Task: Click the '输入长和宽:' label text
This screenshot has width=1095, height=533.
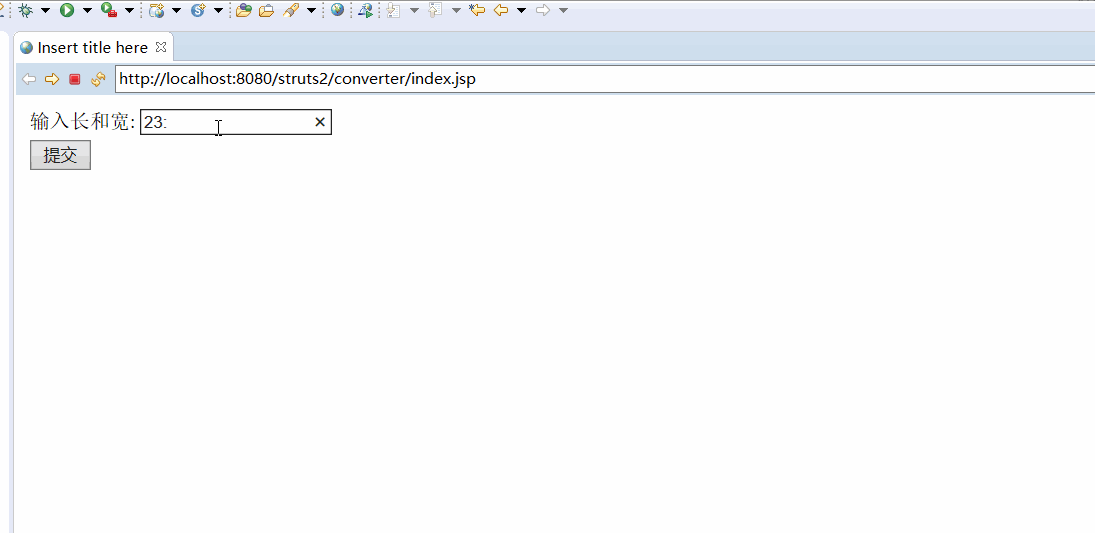Action: [x=83, y=122]
